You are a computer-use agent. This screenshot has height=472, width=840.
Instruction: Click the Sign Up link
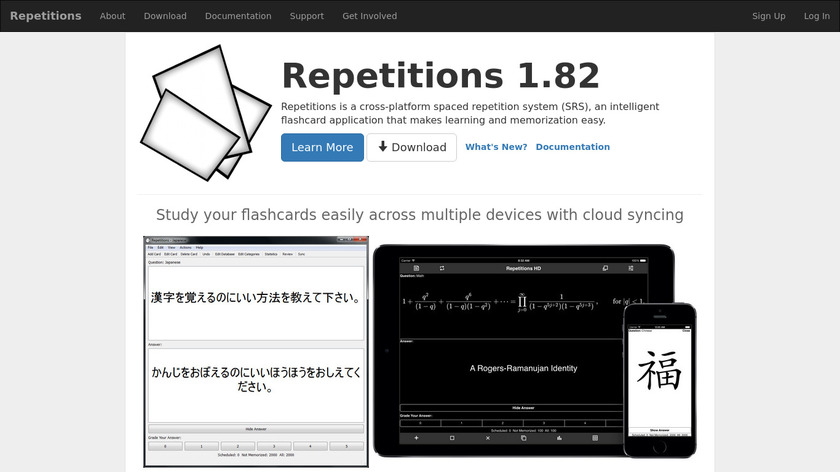point(768,16)
